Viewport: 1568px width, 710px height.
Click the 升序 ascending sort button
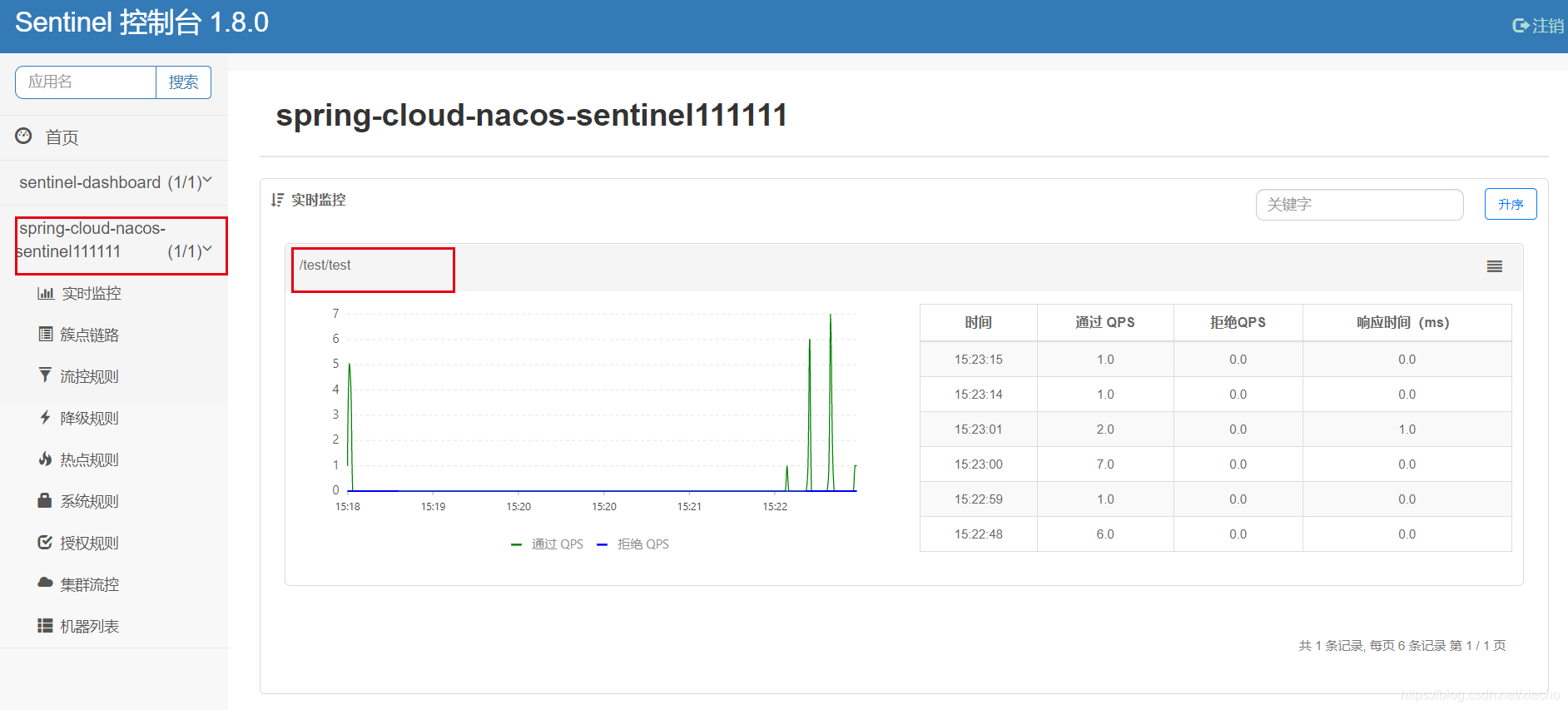(x=1511, y=204)
